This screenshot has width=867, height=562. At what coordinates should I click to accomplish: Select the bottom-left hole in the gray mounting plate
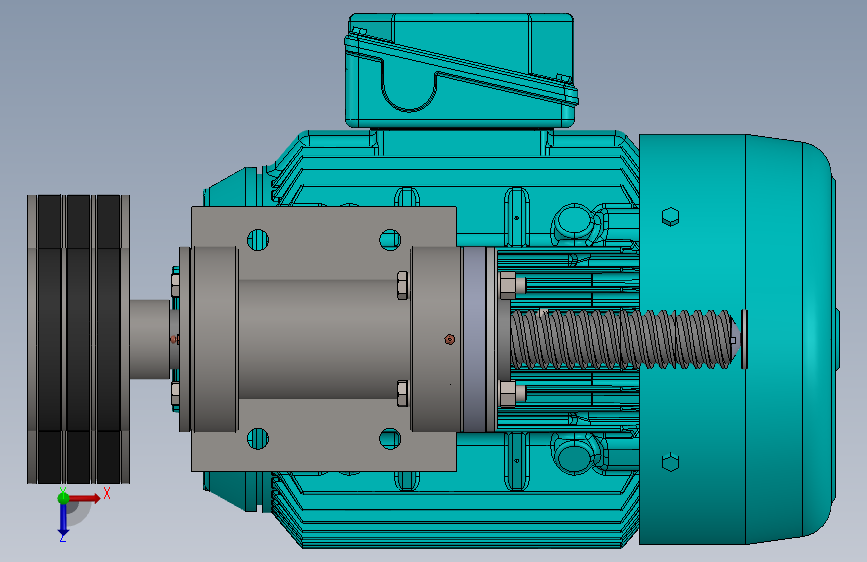pyautogui.click(x=258, y=439)
